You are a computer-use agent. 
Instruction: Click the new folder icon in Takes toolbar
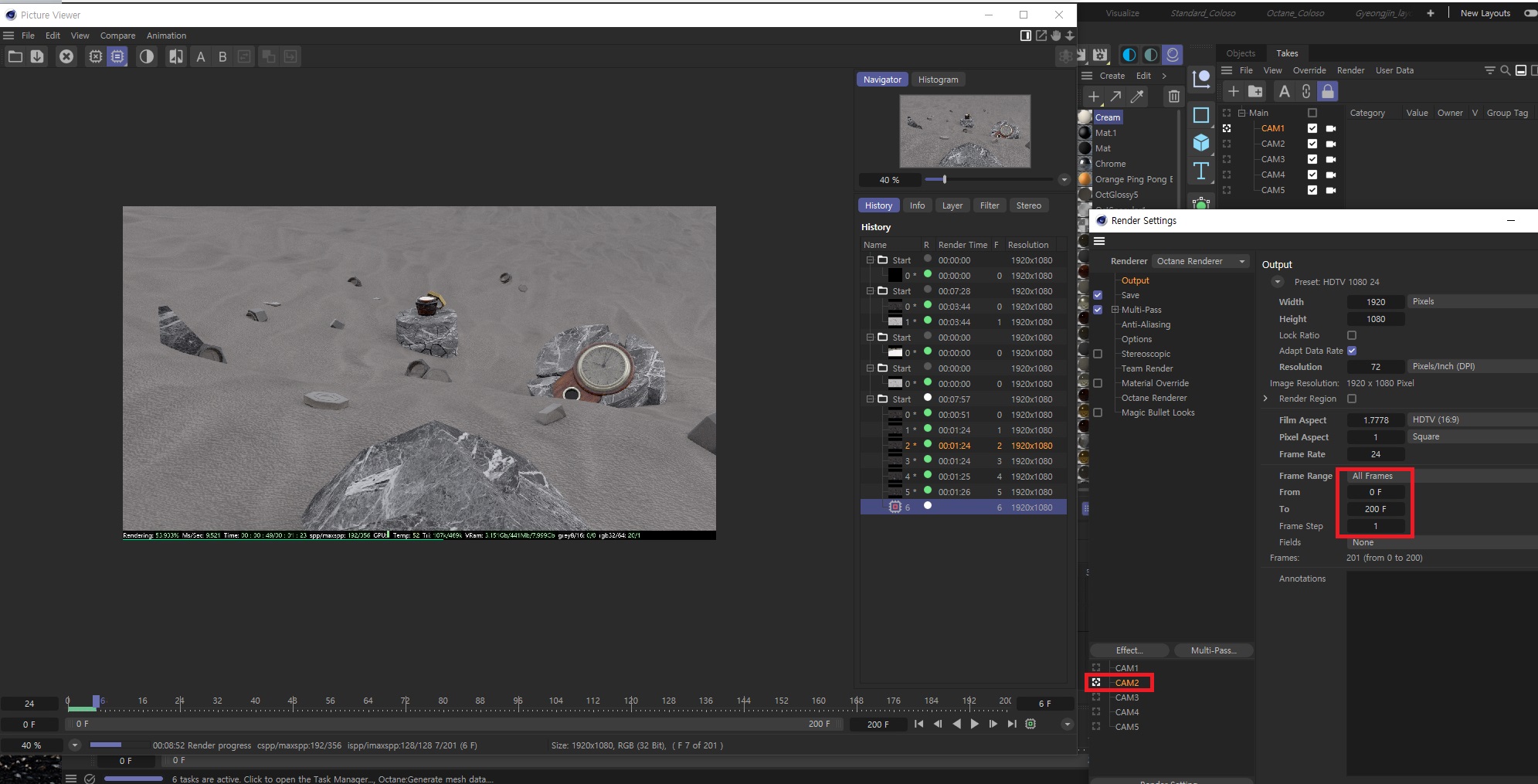click(x=1256, y=91)
